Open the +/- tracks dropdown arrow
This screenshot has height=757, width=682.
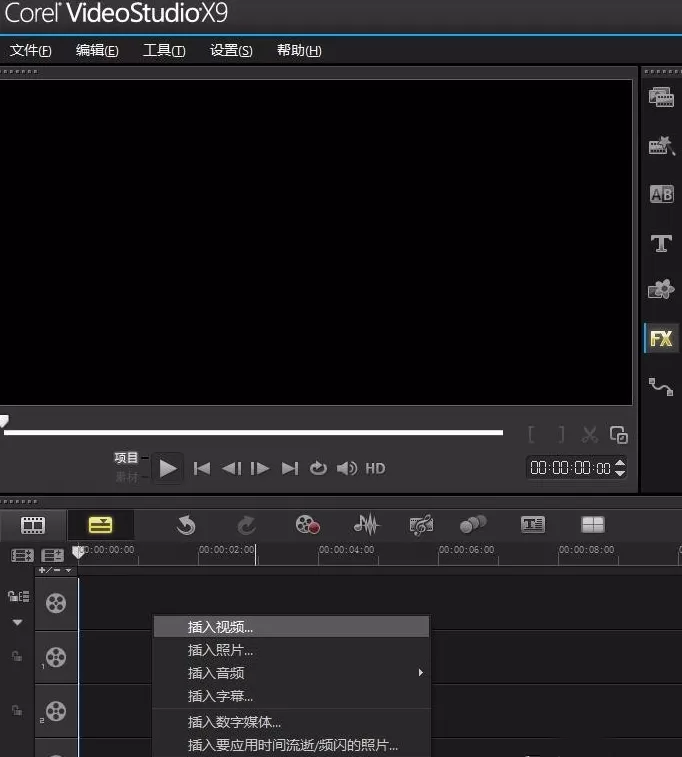[69, 570]
